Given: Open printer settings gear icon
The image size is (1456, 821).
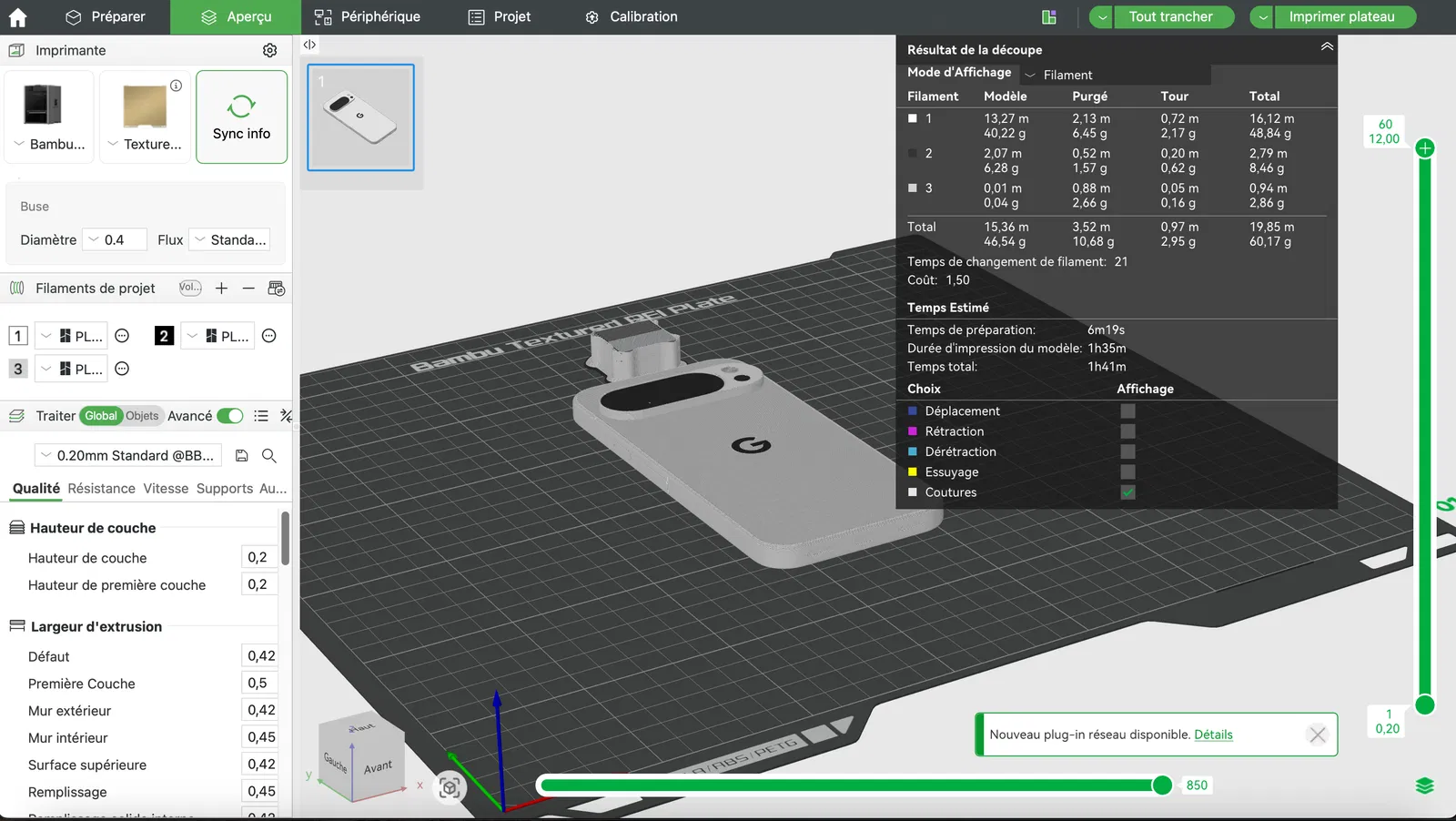Looking at the screenshot, I should 269,50.
